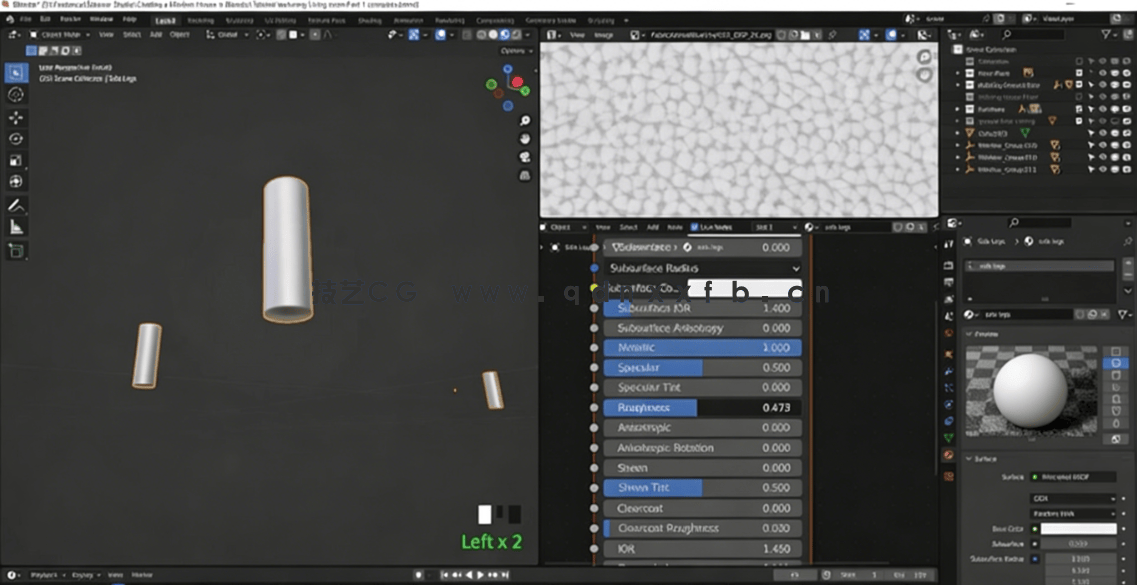The width and height of the screenshot is (1137, 585).
Task: Open the Outliner filter funnel icon
Action: [1105, 33]
